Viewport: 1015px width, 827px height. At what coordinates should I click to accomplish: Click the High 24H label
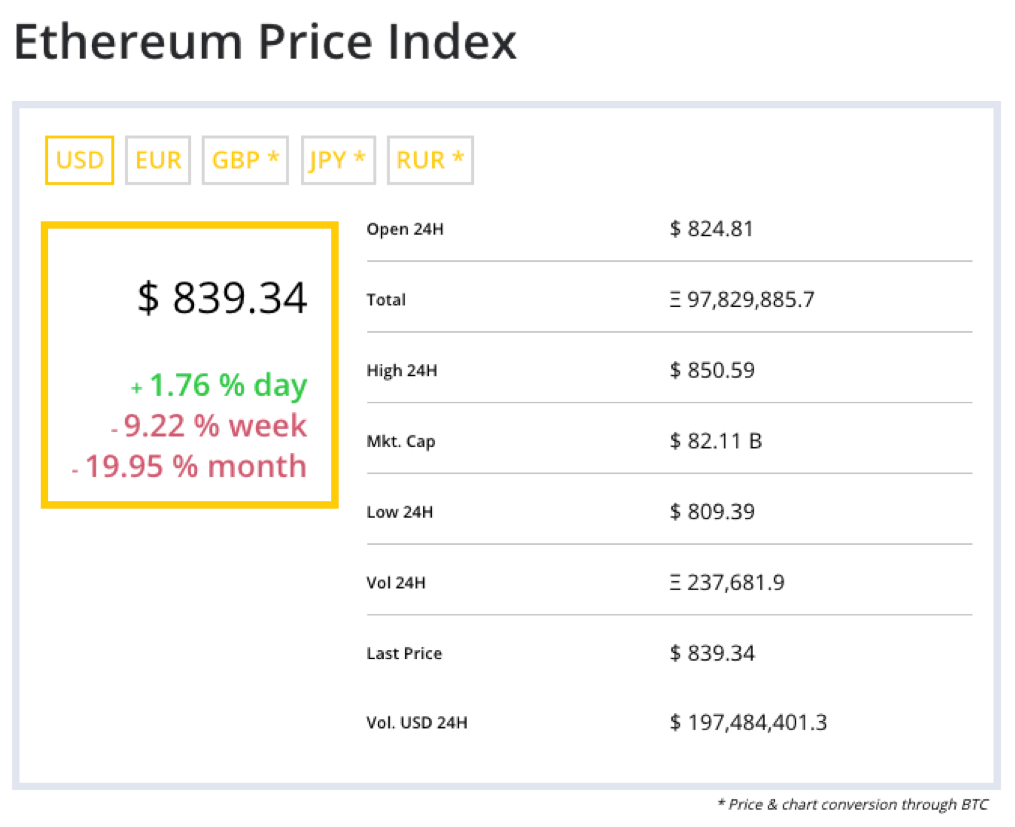(402, 370)
